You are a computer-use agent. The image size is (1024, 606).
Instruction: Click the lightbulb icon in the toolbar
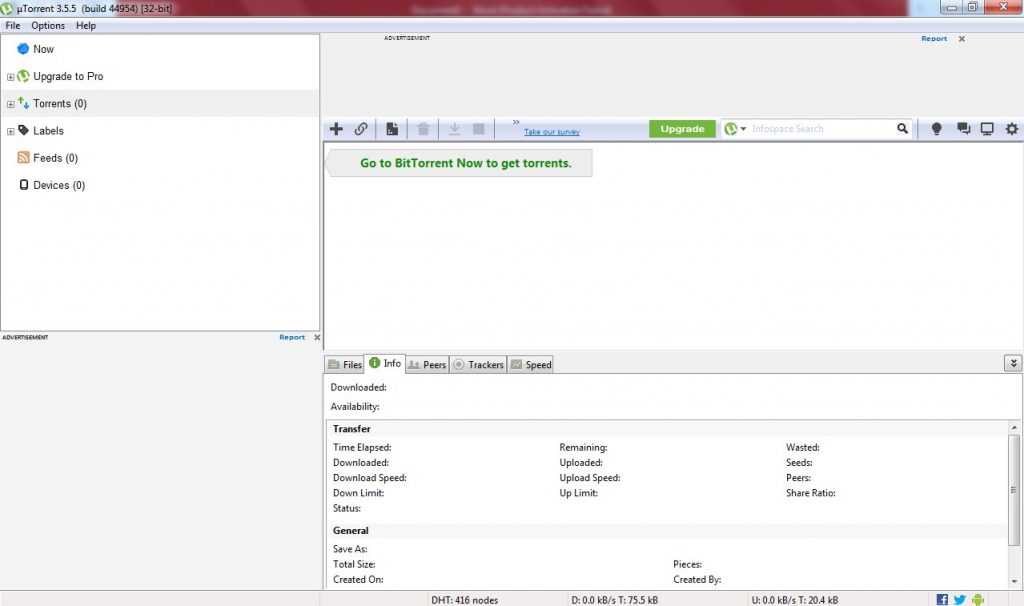click(937, 129)
